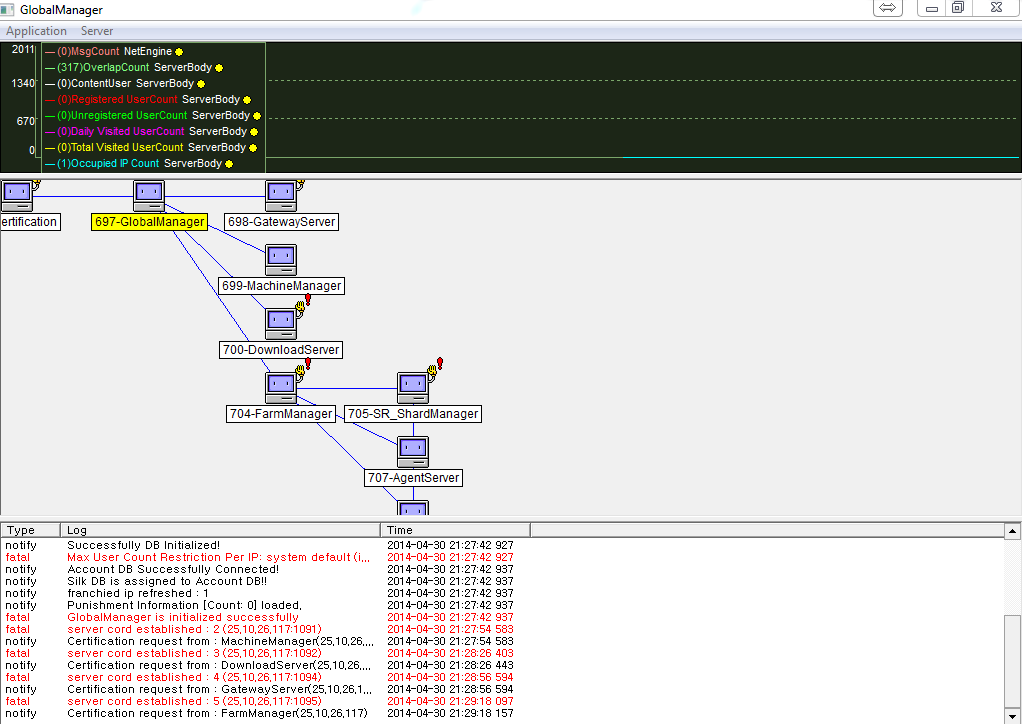
Task: Click yellow dot next to ContentUser ServerBody
Action: point(201,84)
